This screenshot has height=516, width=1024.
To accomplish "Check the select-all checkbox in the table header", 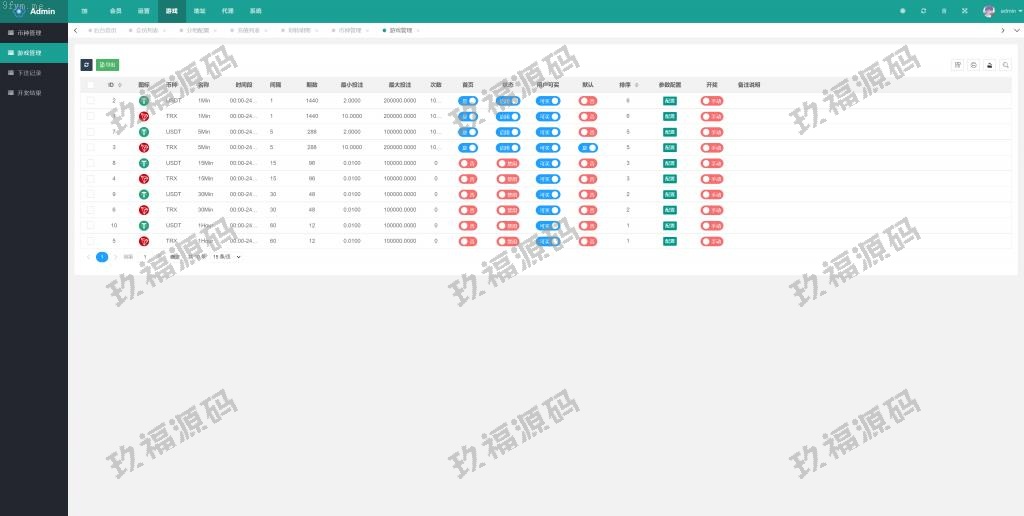I will click(x=90, y=85).
